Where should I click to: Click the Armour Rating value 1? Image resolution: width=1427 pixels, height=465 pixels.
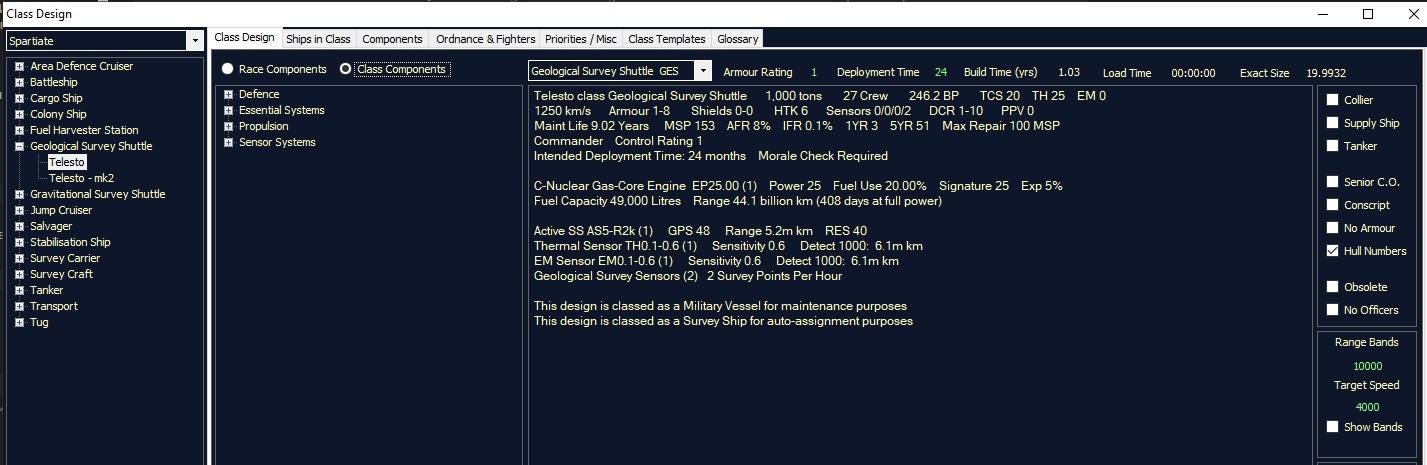pyautogui.click(x=814, y=73)
